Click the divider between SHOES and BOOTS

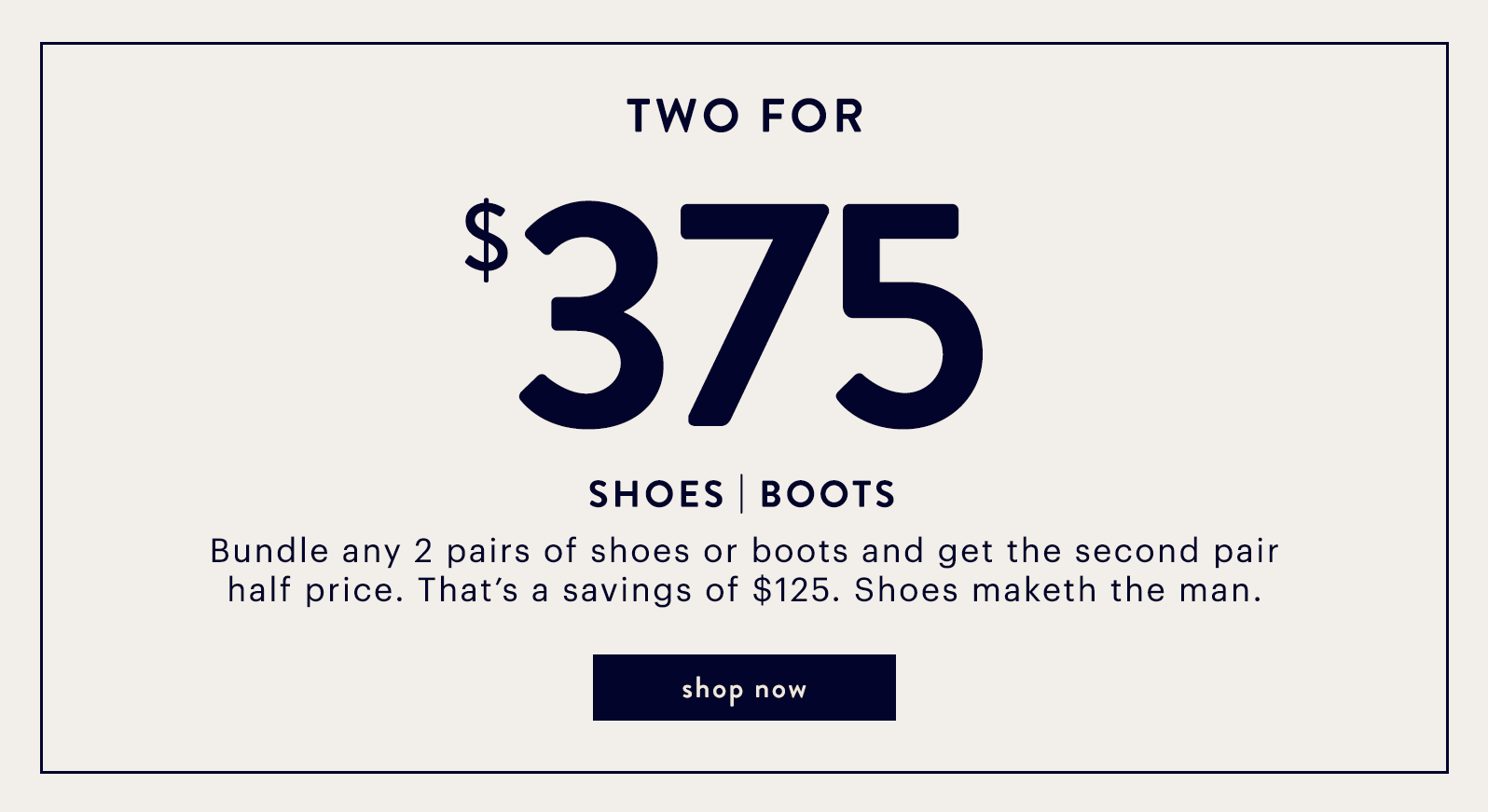743,494
